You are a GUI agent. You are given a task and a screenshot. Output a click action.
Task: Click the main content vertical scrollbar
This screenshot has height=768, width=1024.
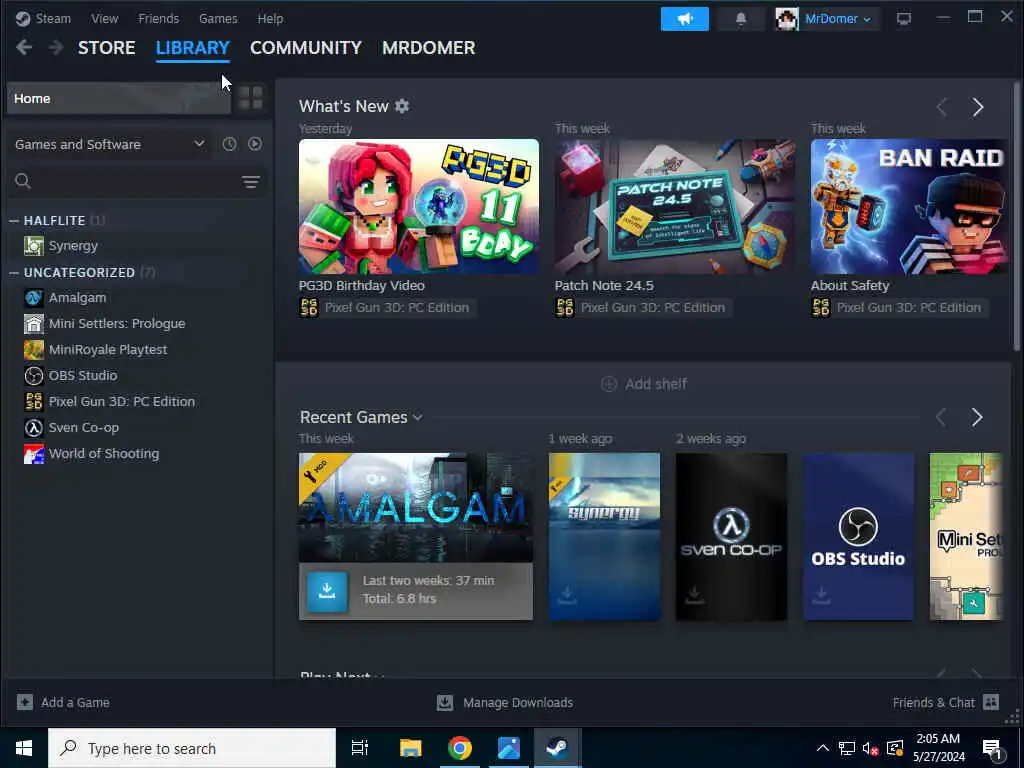(x=1016, y=219)
